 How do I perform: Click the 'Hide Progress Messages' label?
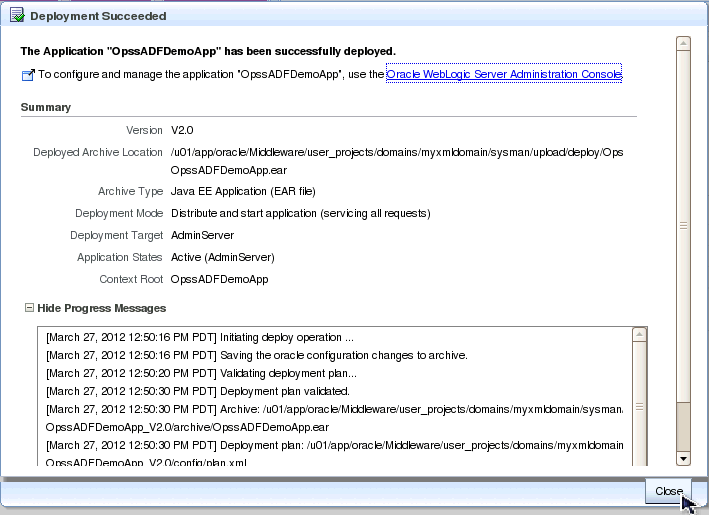pyautogui.click(x=102, y=308)
